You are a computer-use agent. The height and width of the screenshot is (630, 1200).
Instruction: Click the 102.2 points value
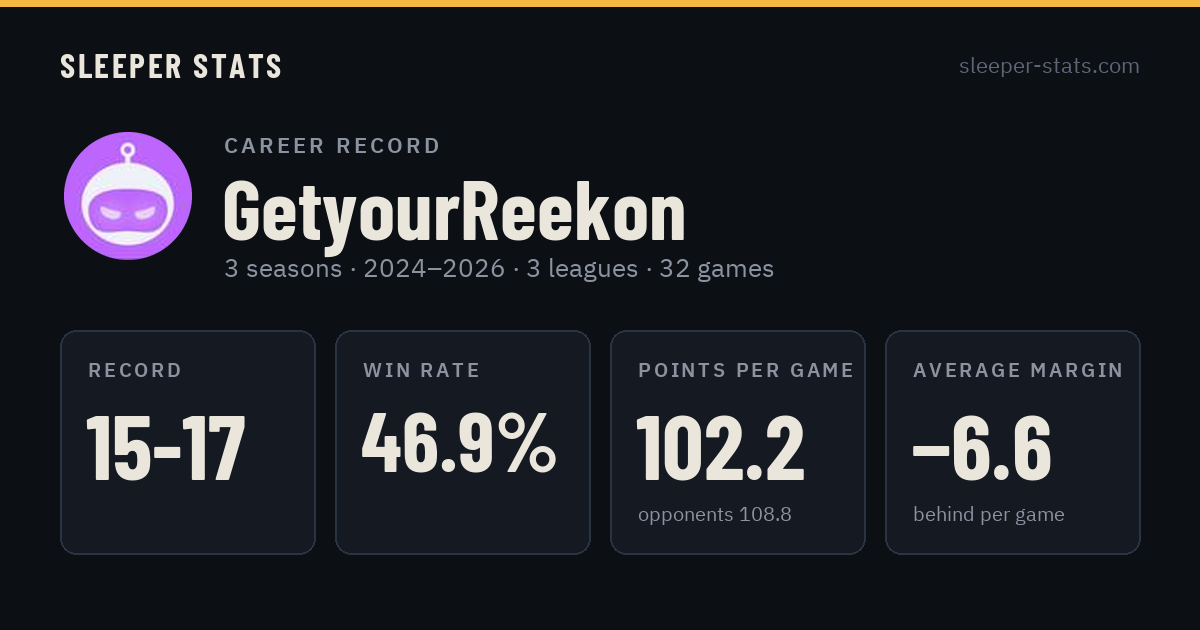click(x=721, y=447)
